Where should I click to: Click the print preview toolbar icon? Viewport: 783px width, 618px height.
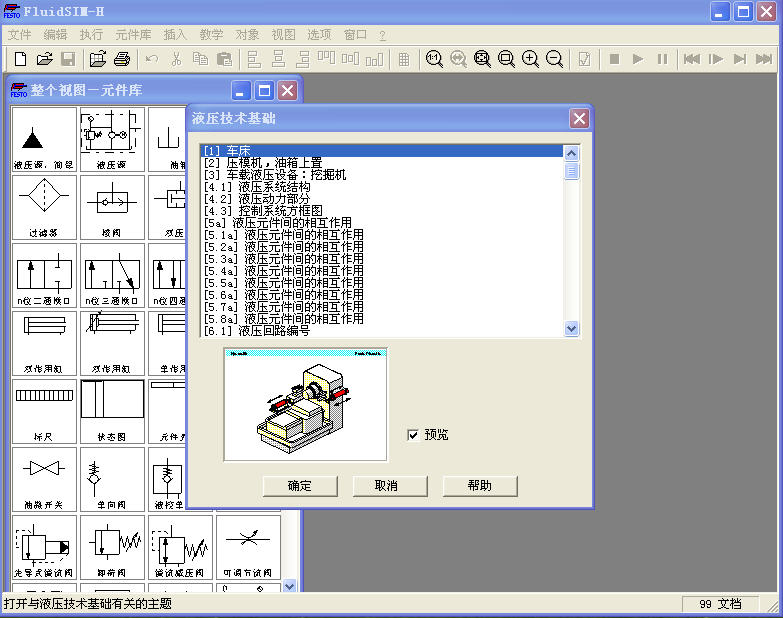[x=98, y=59]
